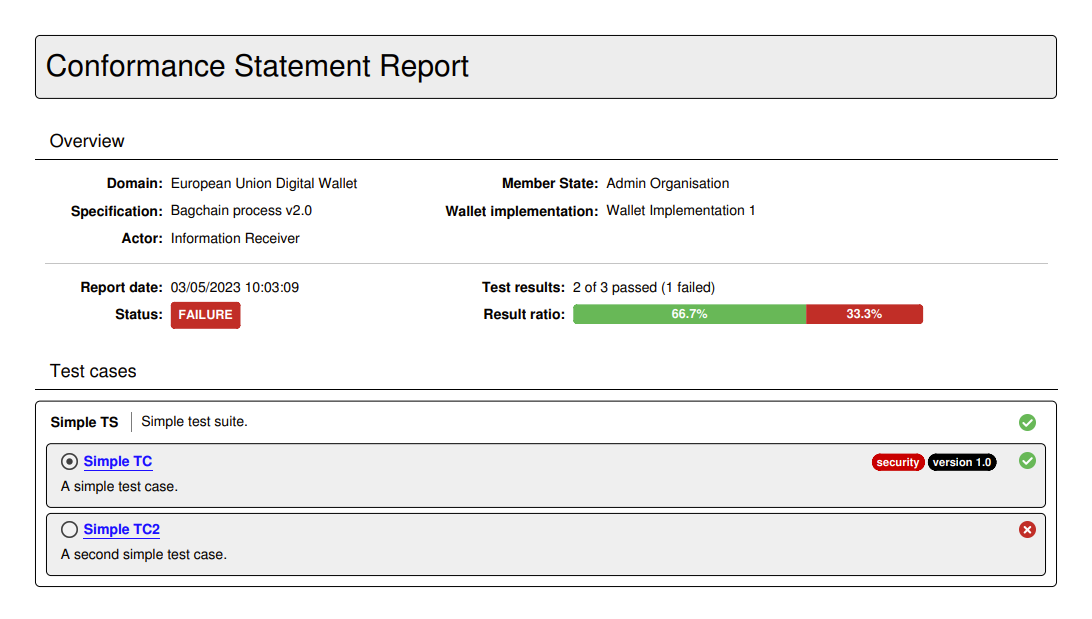Collapse the Simple TC test case panel

[117, 461]
